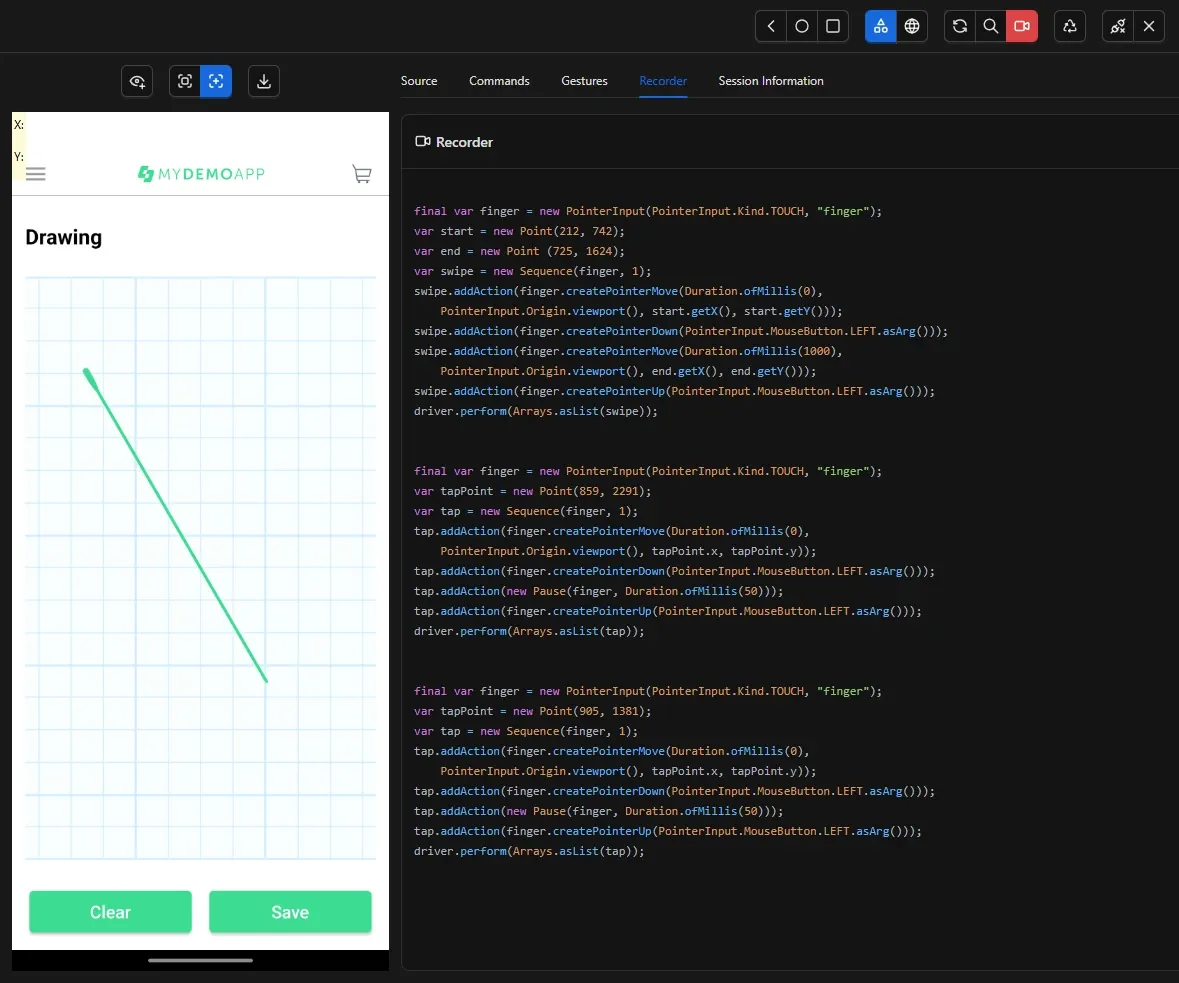
Task: Toggle element handles eye icon
Action: pyautogui.click(x=137, y=81)
